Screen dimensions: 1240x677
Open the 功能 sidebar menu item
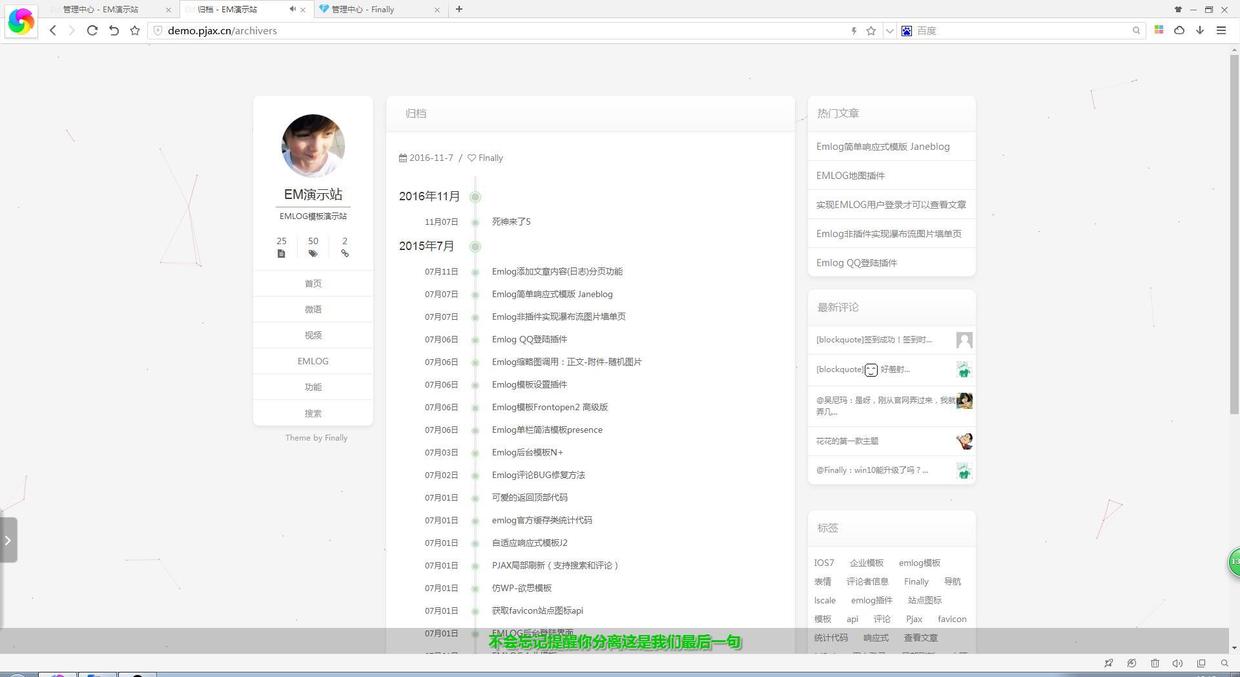[x=313, y=387]
